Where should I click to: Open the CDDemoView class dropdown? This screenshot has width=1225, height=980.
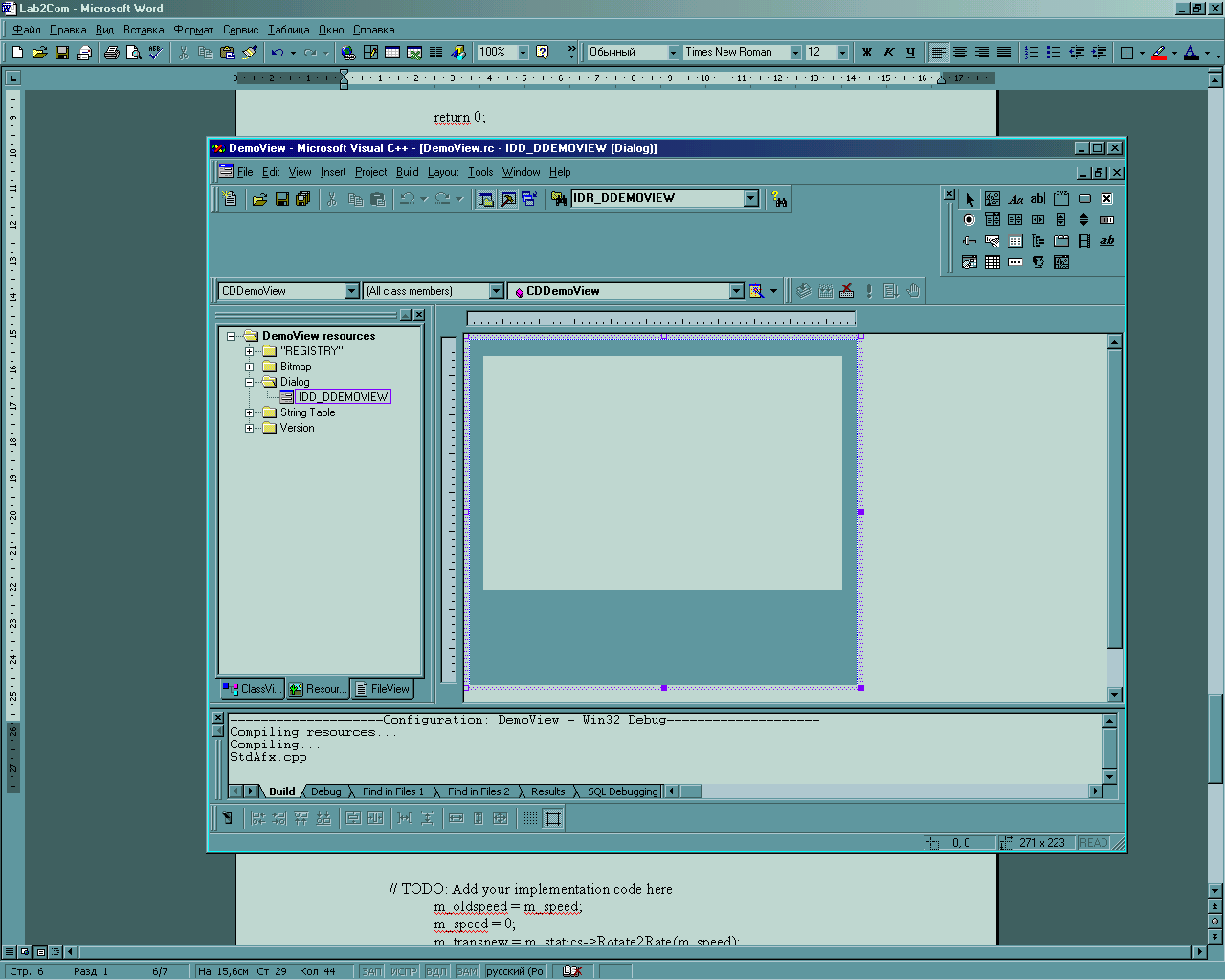click(351, 291)
